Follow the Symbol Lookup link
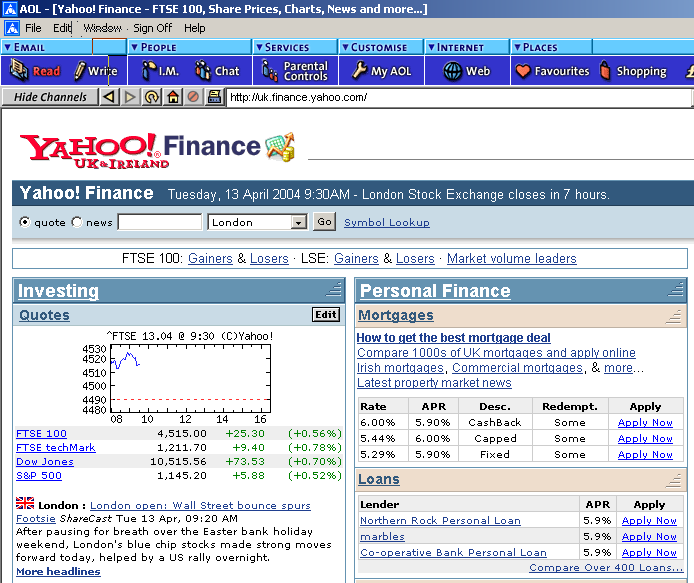Viewport: 694px width, 583px height. [386, 222]
